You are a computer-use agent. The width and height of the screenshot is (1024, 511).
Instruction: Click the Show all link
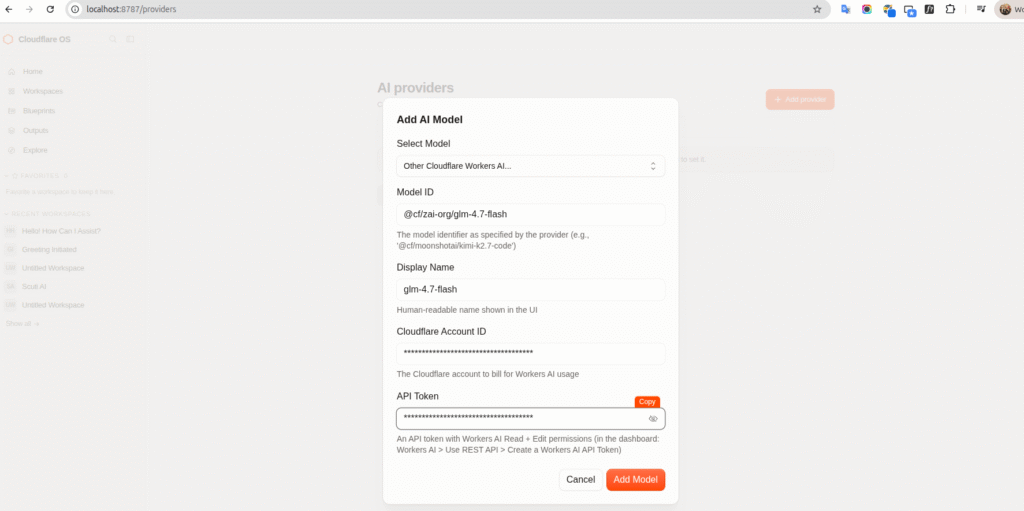[22, 323]
